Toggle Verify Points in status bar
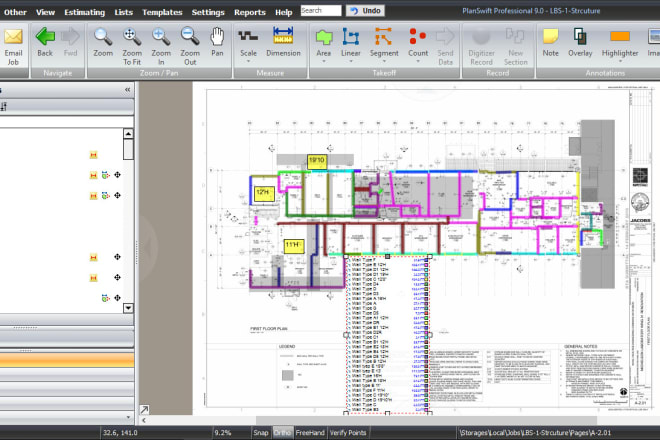Image resolution: width=660 pixels, height=440 pixels. (x=348, y=432)
